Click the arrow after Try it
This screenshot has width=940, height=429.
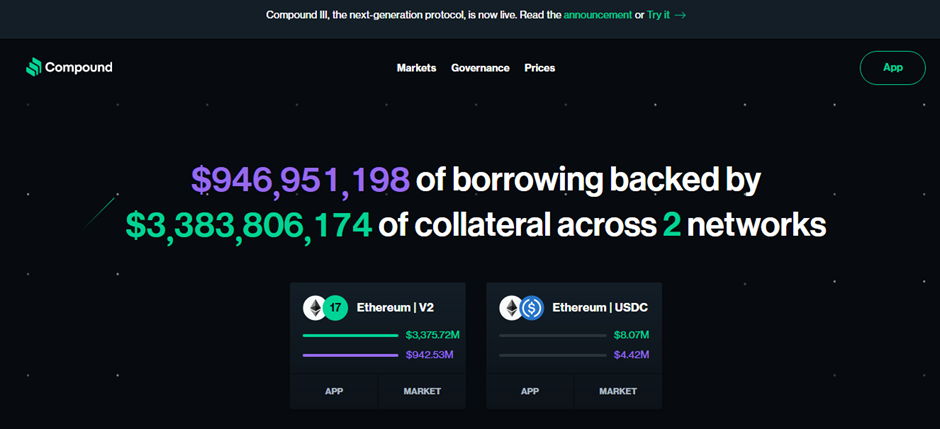coord(680,15)
